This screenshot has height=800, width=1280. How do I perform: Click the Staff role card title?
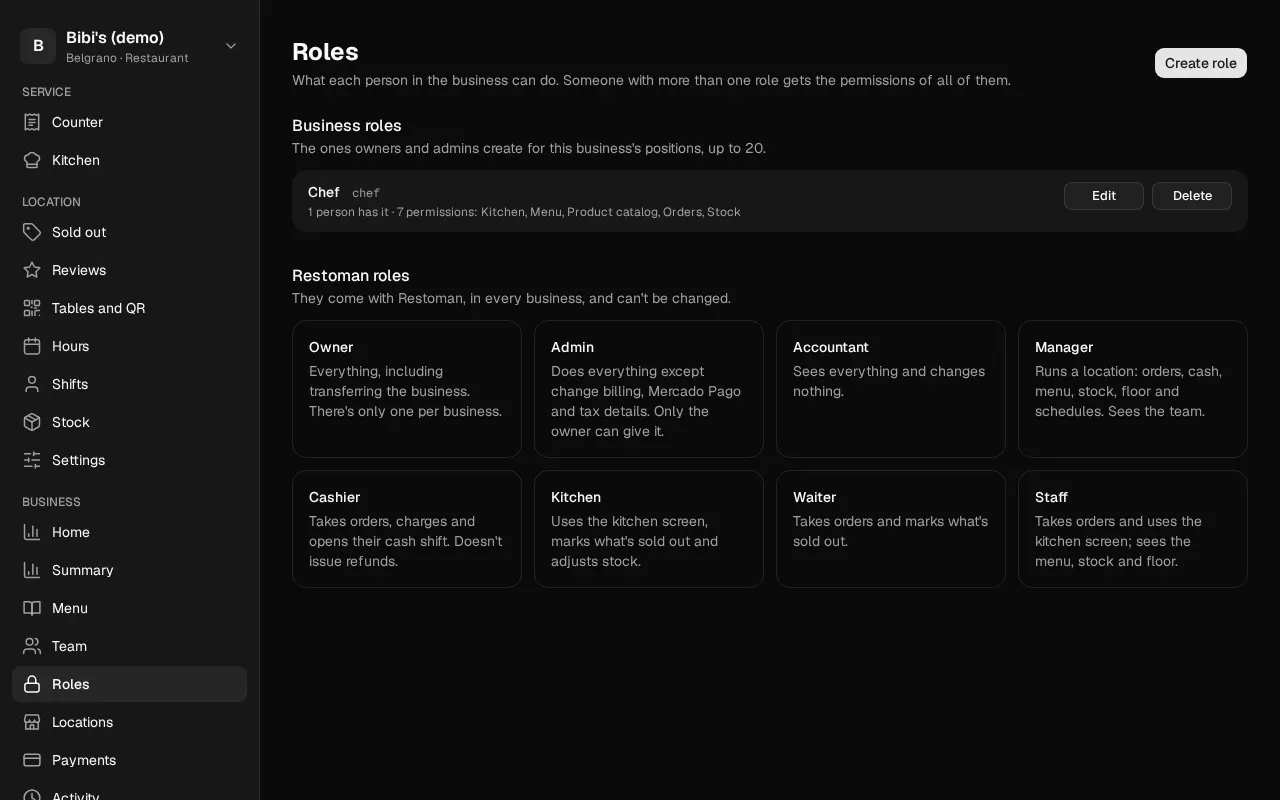point(1051,497)
